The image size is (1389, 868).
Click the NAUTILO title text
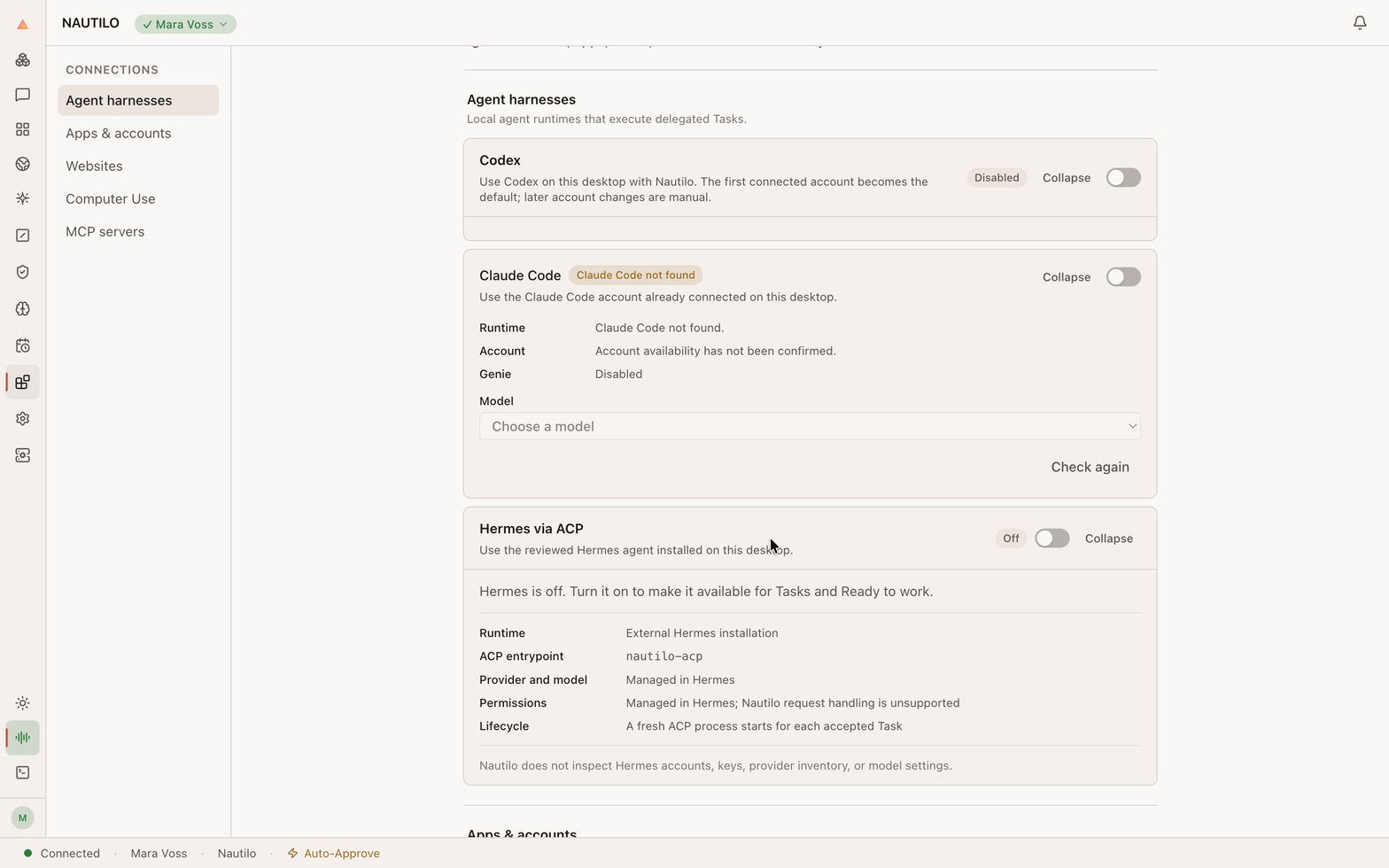click(x=90, y=23)
